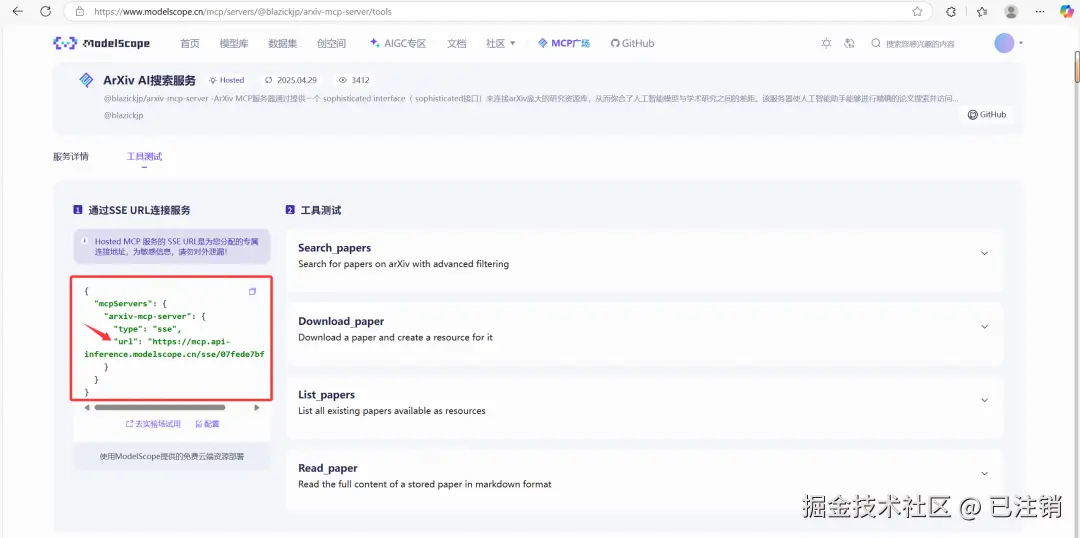Image resolution: width=1080 pixels, height=538 pixels.
Task: Click the Hosted badge
Action: (227, 80)
